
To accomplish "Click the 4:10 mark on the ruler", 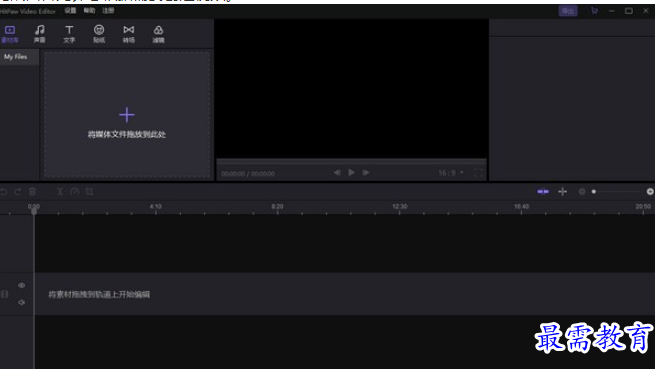I will 156,206.
